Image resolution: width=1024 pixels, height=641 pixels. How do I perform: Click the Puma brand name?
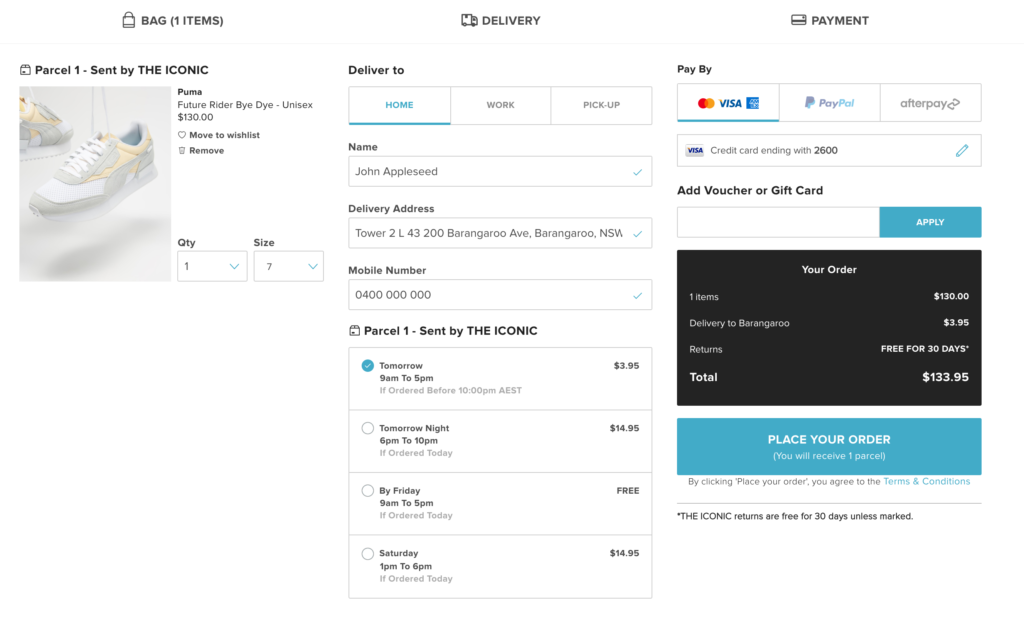[190, 92]
